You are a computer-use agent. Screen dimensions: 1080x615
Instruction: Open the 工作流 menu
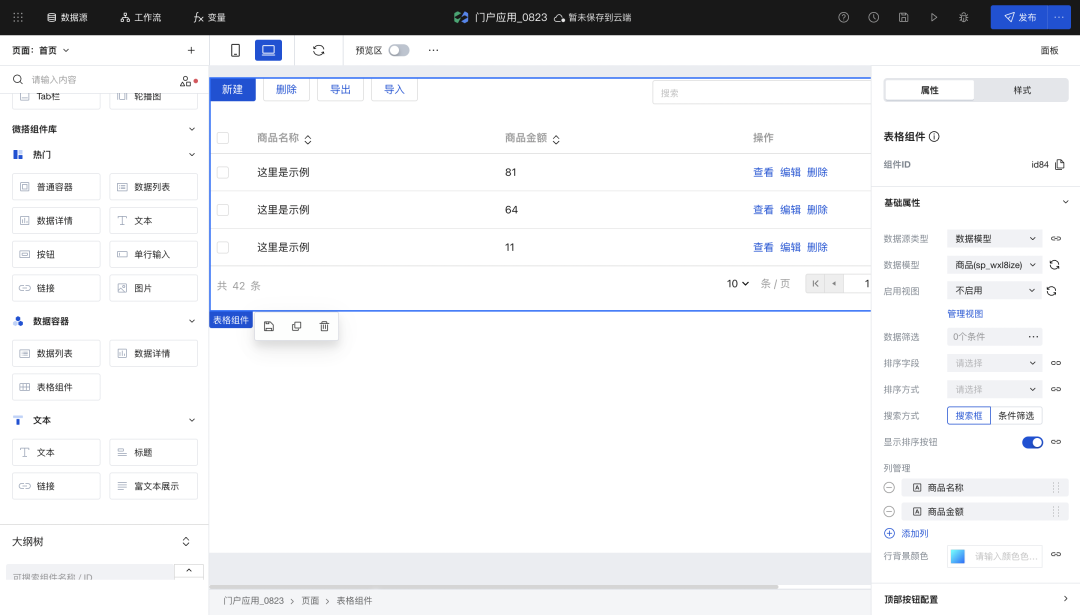141,17
